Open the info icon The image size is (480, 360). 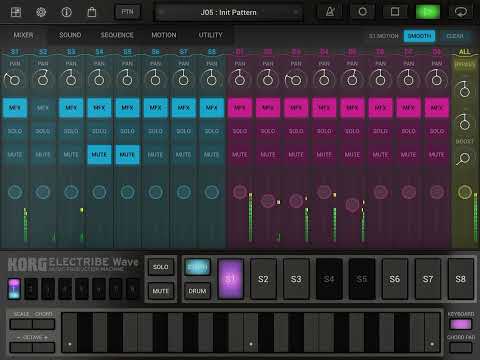click(66, 12)
